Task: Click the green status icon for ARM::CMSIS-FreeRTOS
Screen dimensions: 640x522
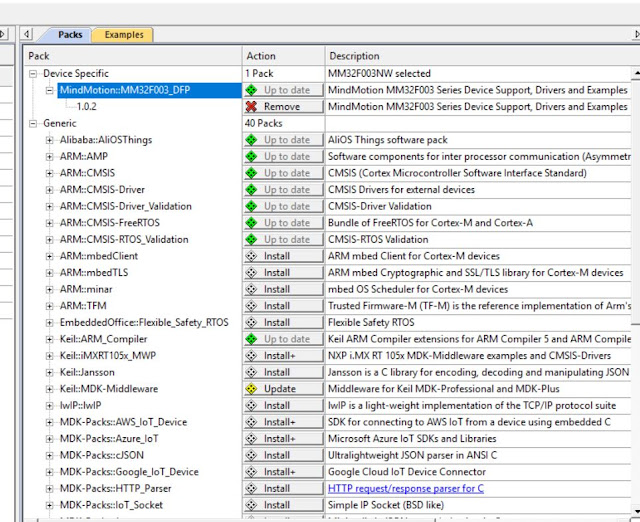Action: click(251, 223)
